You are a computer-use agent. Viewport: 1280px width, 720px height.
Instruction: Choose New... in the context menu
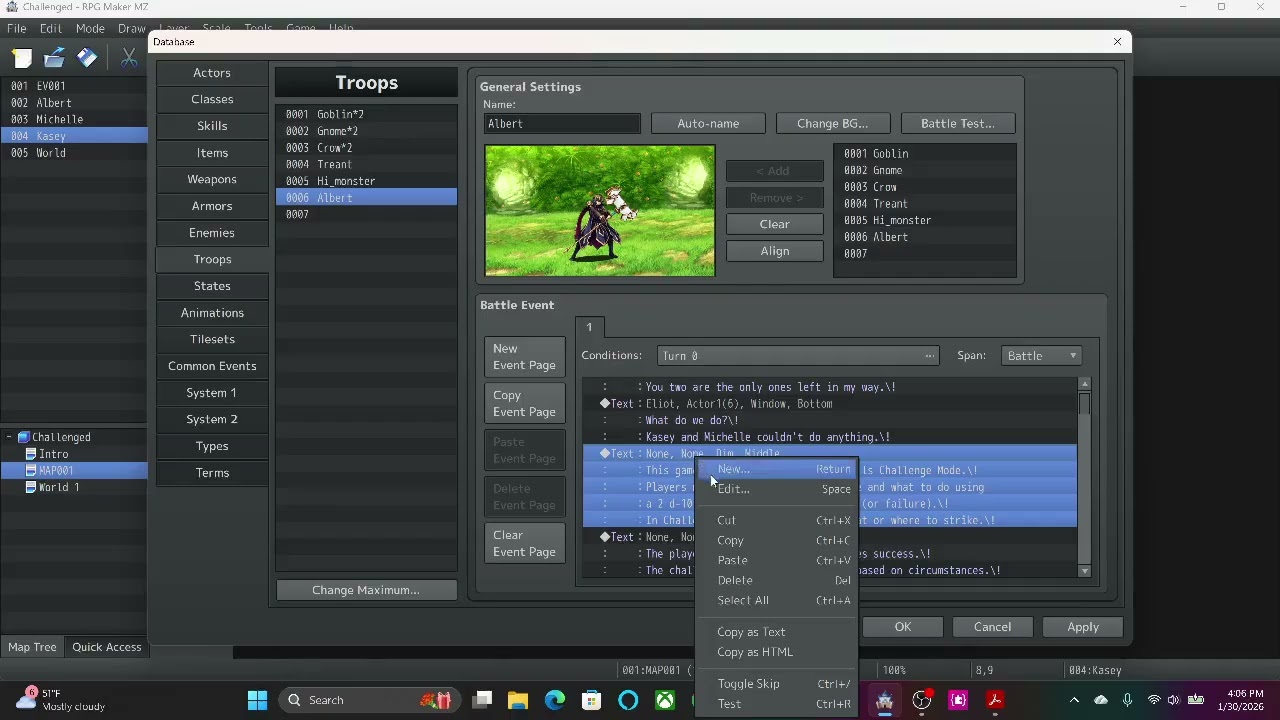pyautogui.click(x=777, y=469)
